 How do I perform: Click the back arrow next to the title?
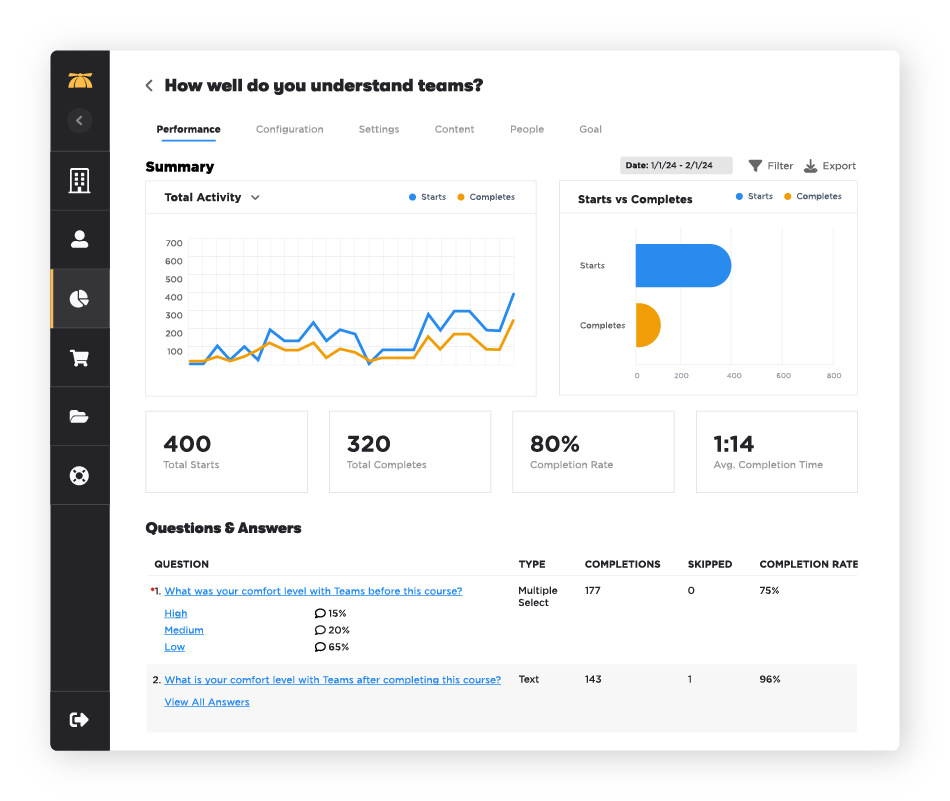tap(148, 85)
